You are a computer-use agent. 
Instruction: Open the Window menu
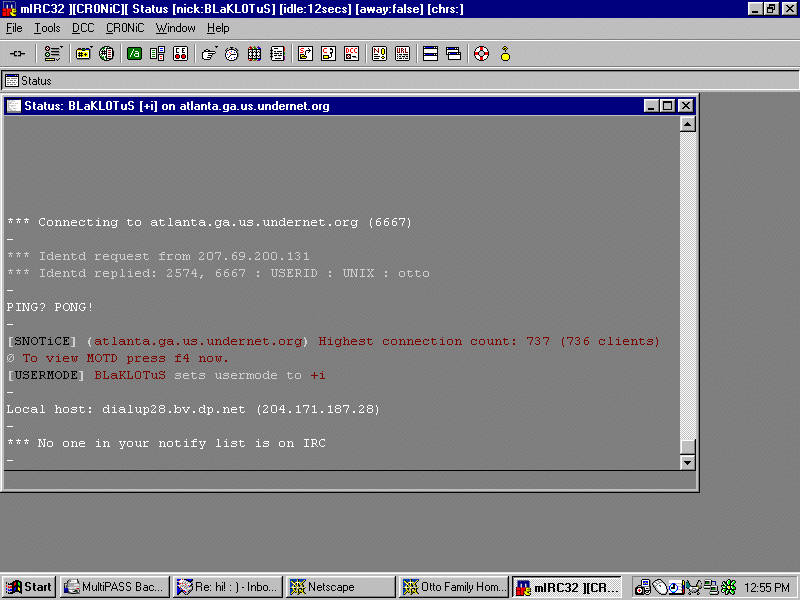pos(176,28)
